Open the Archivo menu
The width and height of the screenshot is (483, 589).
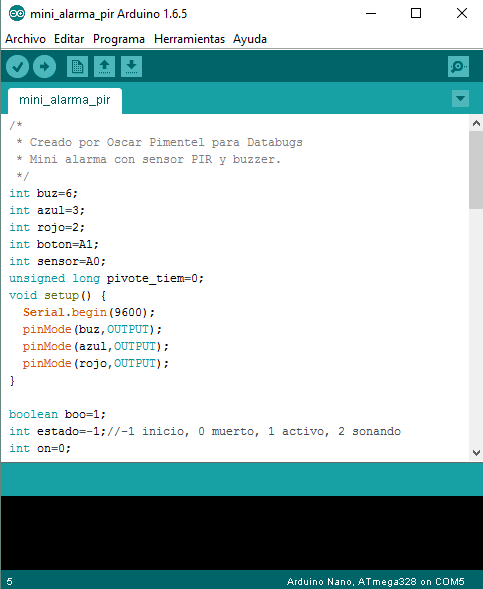(26, 39)
